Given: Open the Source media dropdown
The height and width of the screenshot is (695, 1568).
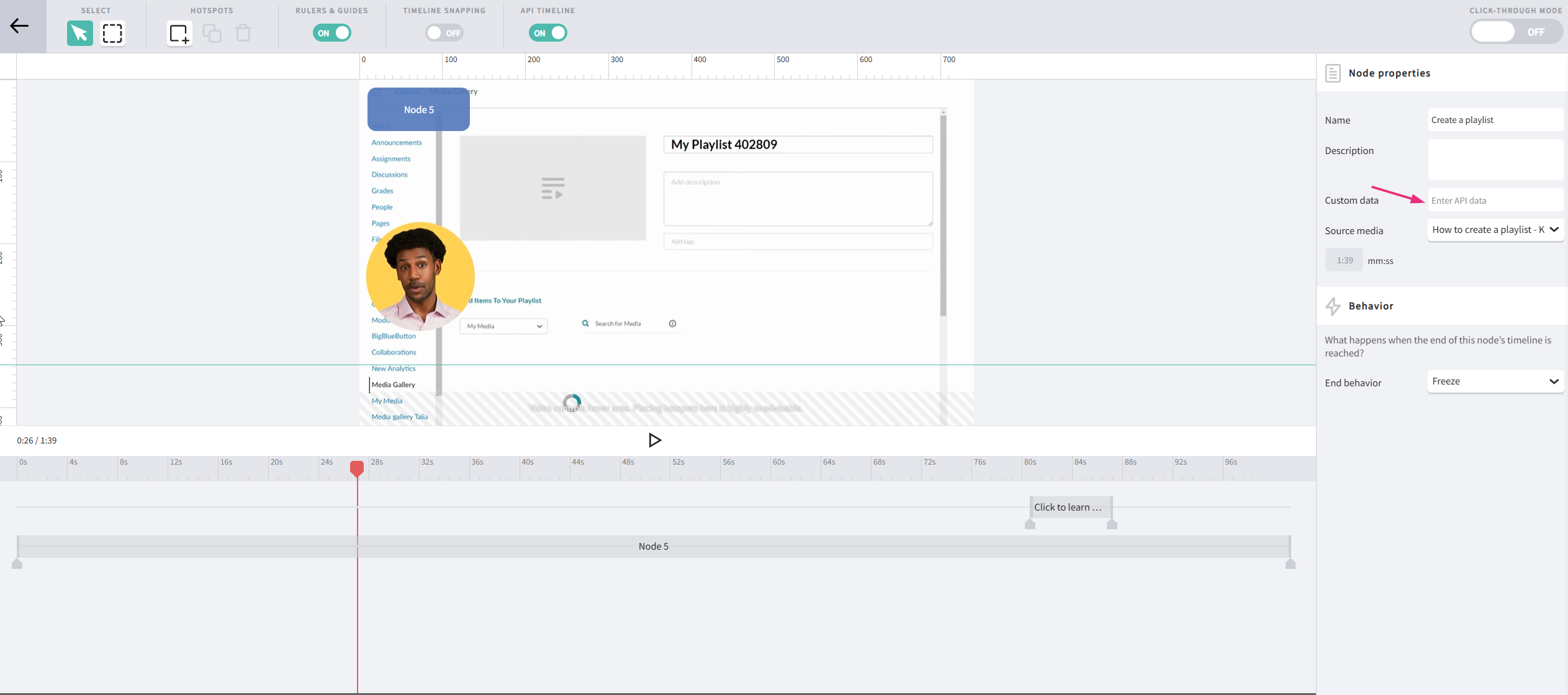Looking at the screenshot, I should tap(1495, 230).
